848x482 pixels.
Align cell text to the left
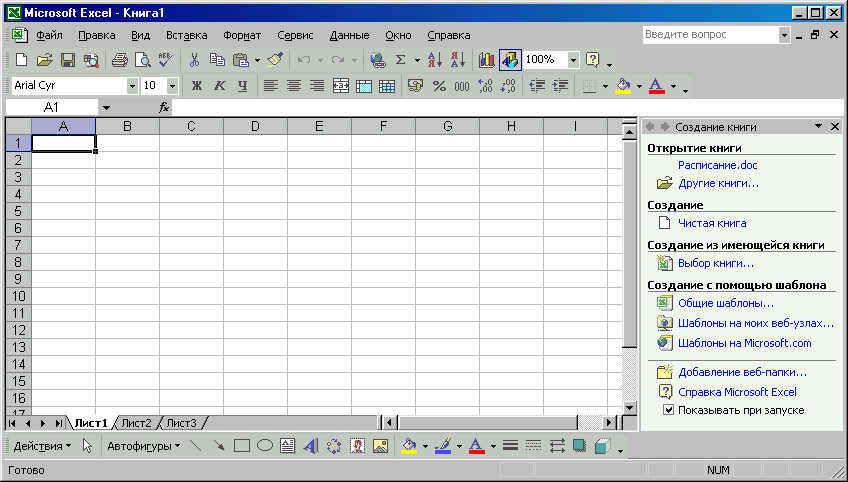click(x=270, y=85)
